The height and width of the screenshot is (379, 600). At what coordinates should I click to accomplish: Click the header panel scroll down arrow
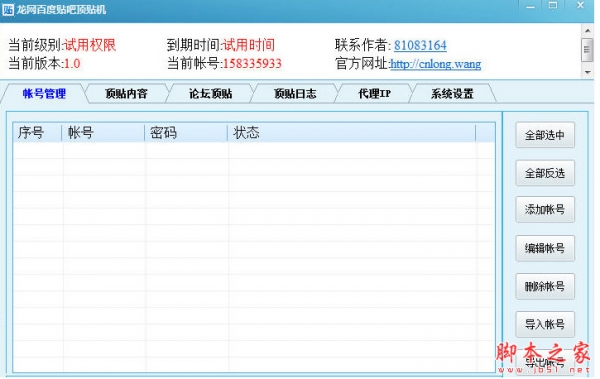pos(587,72)
